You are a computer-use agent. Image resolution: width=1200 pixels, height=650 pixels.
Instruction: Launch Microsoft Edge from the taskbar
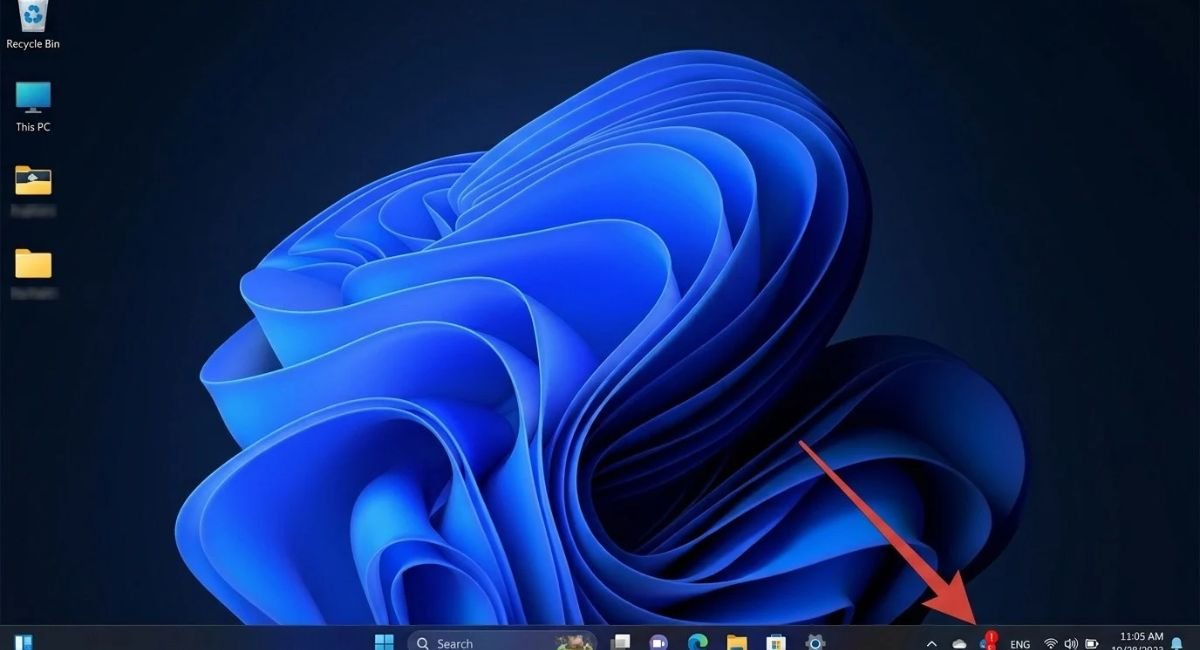(x=698, y=643)
